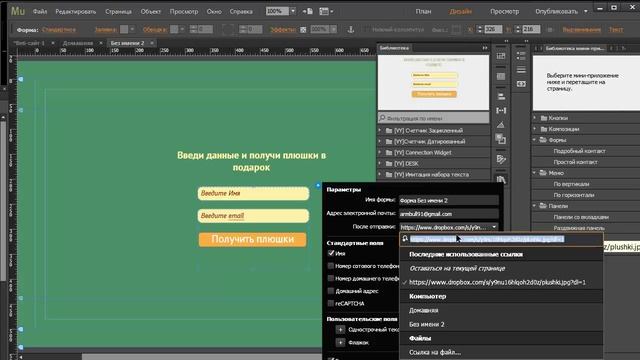Uncheck the Имя standard field checkbox
This screenshot has height=360, width=640.
click(331, 253)
